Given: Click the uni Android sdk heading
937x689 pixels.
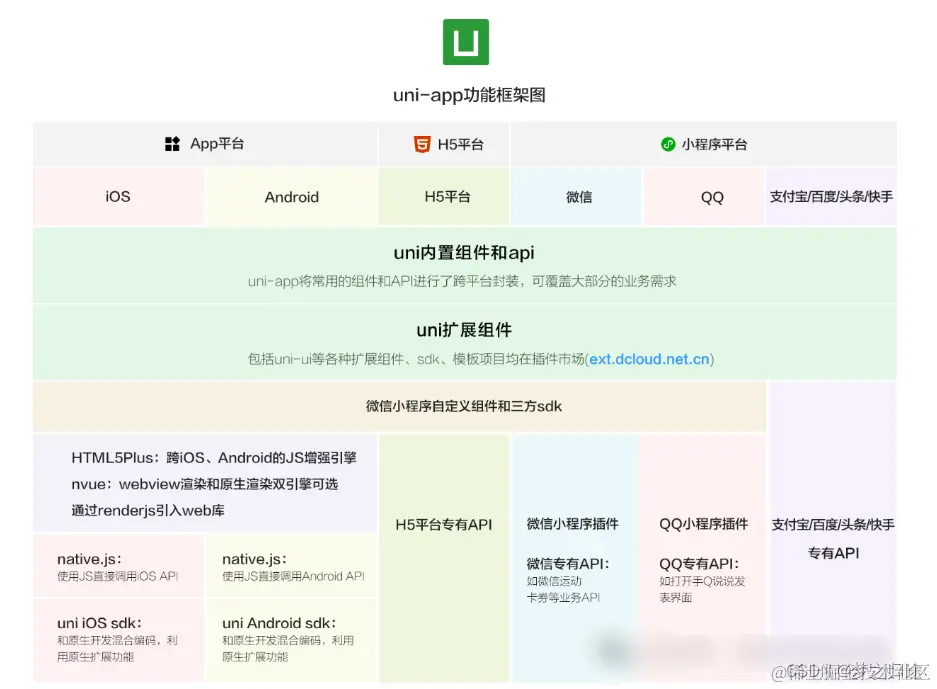Looking at the screenshot, I should point(278,623).
